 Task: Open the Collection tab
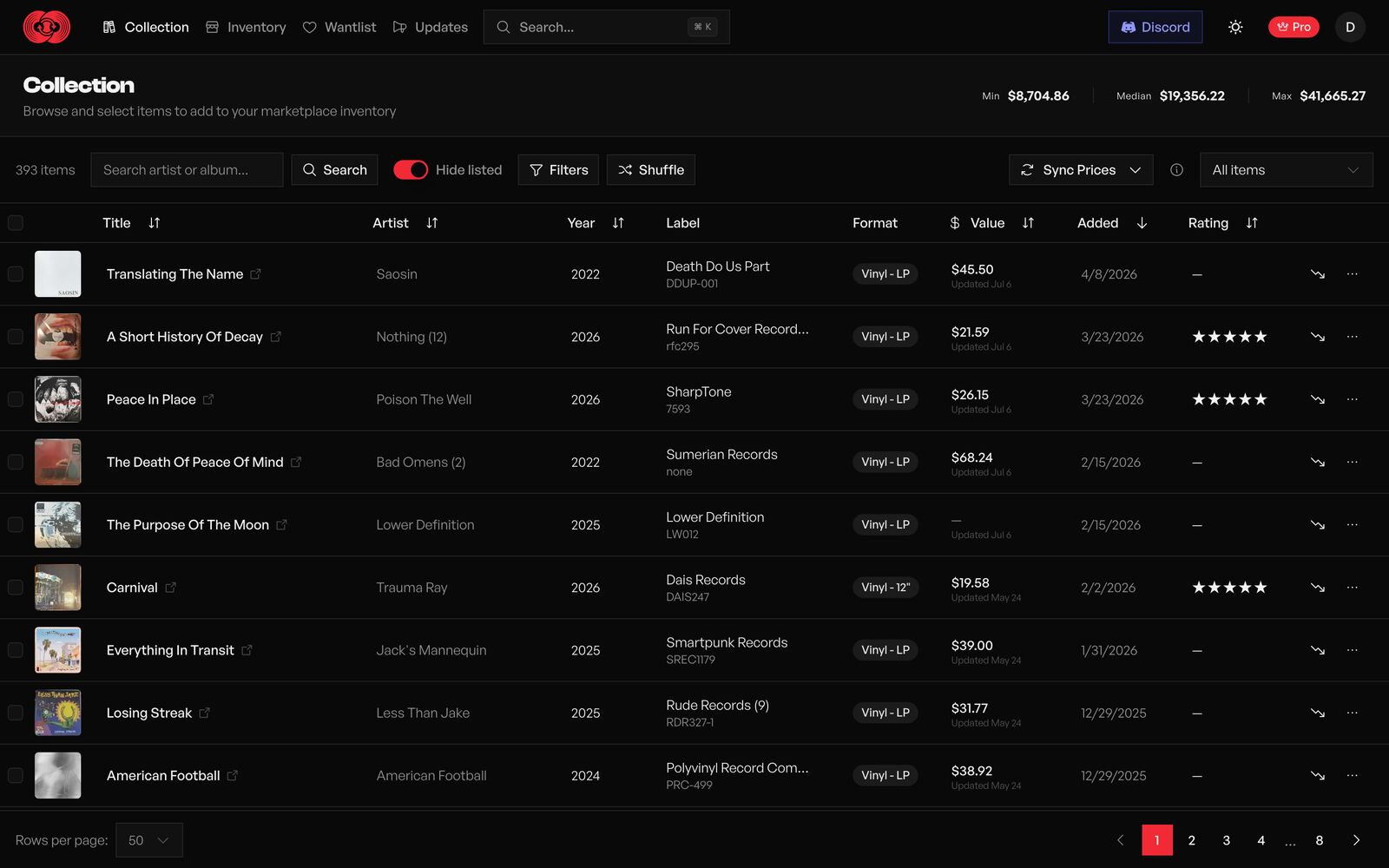146,27
